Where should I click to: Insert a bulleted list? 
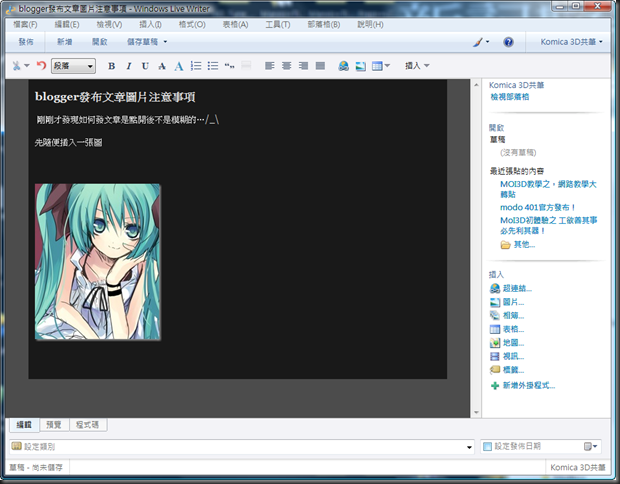(213, 66)
